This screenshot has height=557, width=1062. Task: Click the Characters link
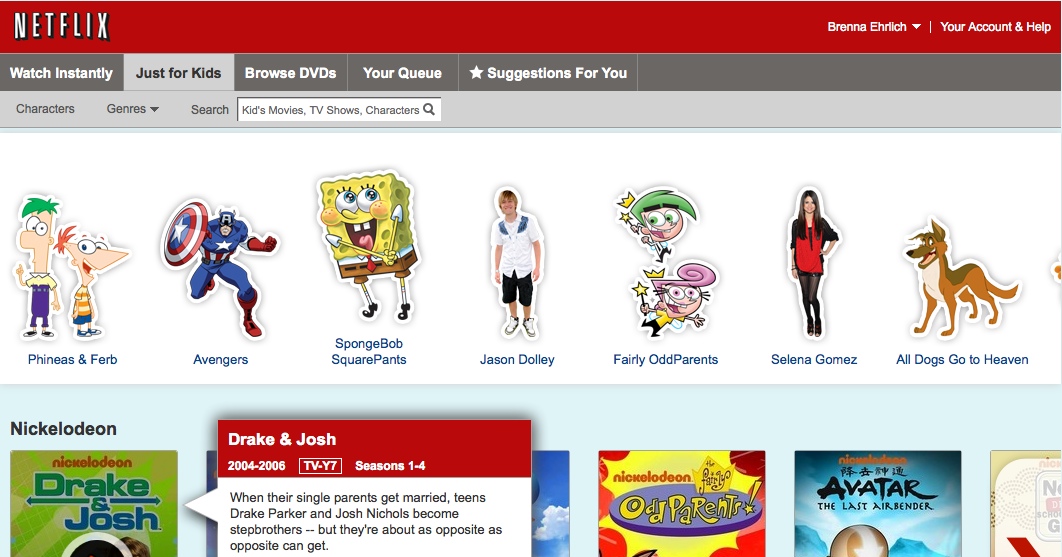[x=45, y=108]
